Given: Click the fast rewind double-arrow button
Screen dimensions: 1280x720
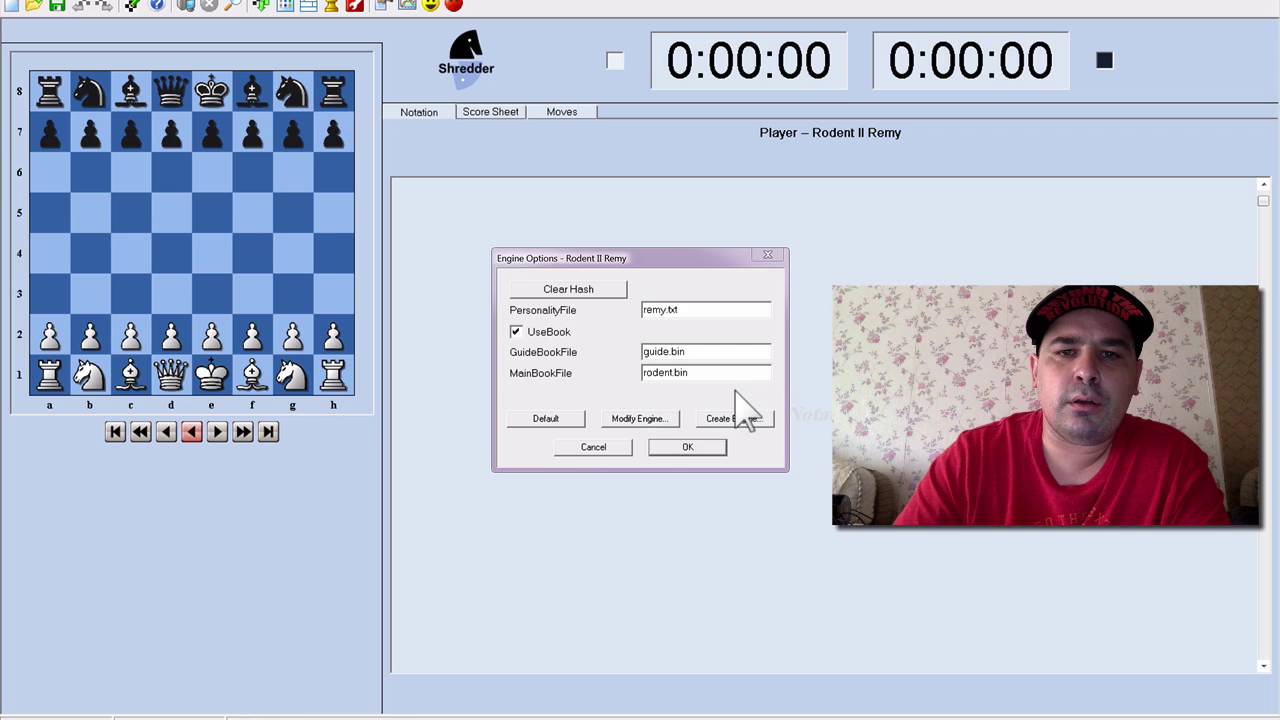Looking at the screenshot, I should click(x=141, y=432).
